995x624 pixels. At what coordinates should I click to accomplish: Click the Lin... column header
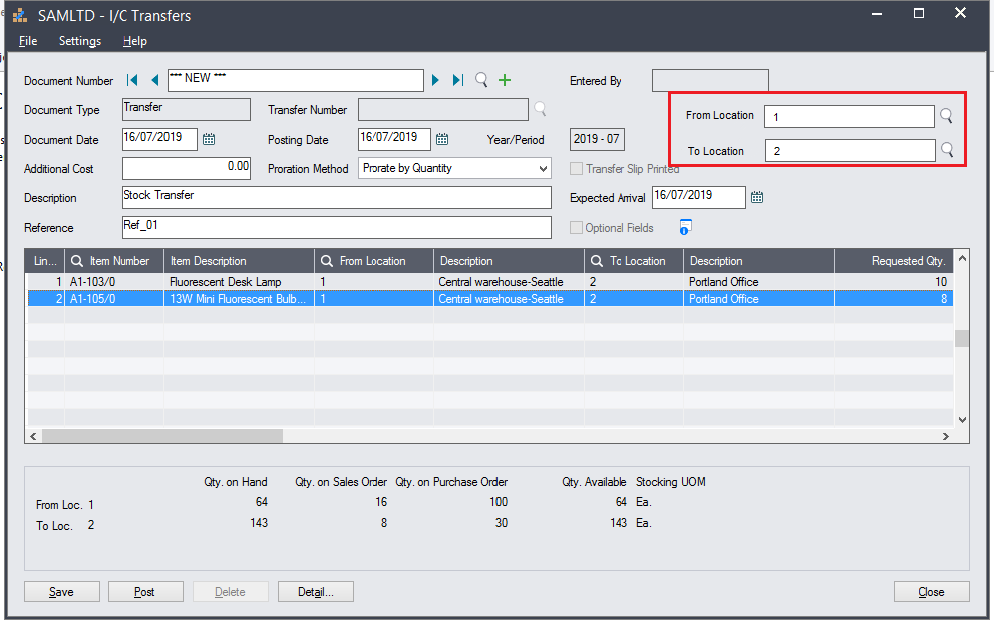[45, 261]
